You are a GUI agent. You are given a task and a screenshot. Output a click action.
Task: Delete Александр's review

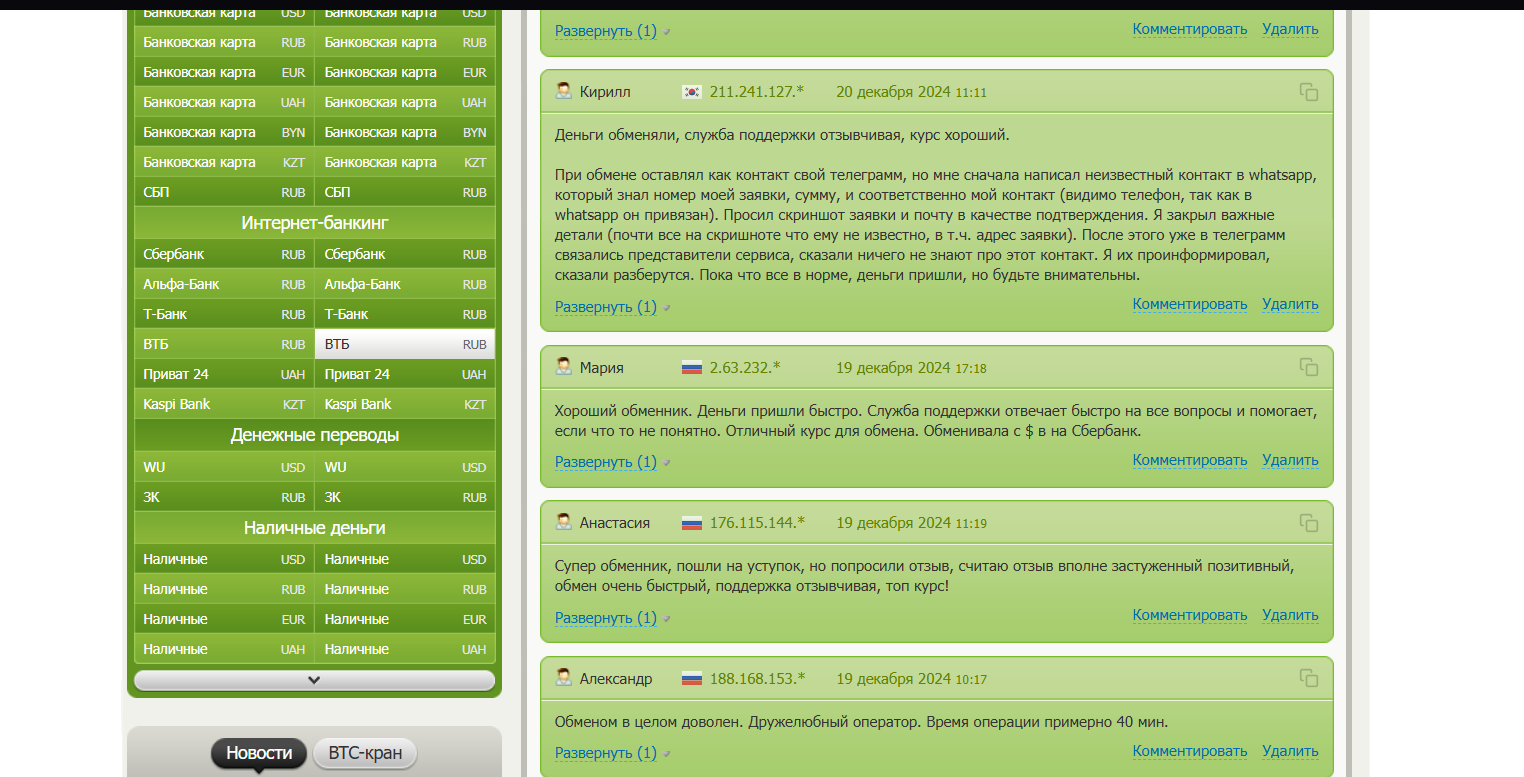click(1290, 751)
